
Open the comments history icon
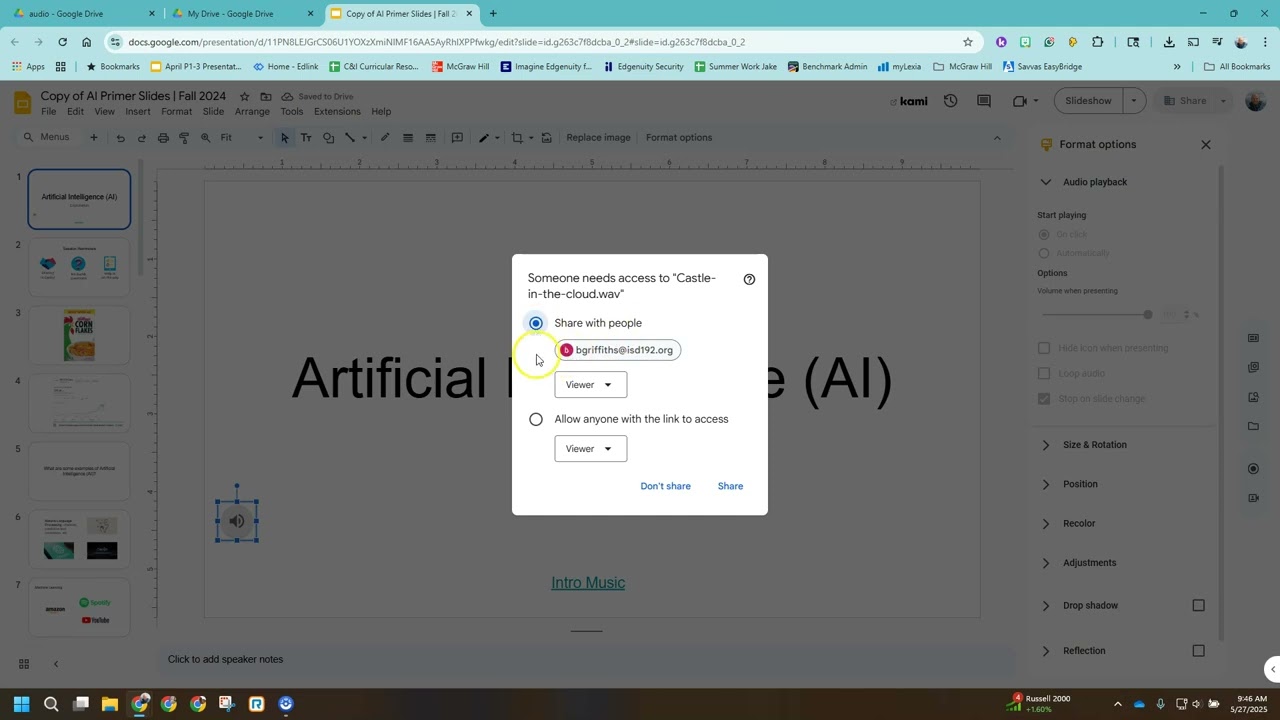tap(984, 101)
